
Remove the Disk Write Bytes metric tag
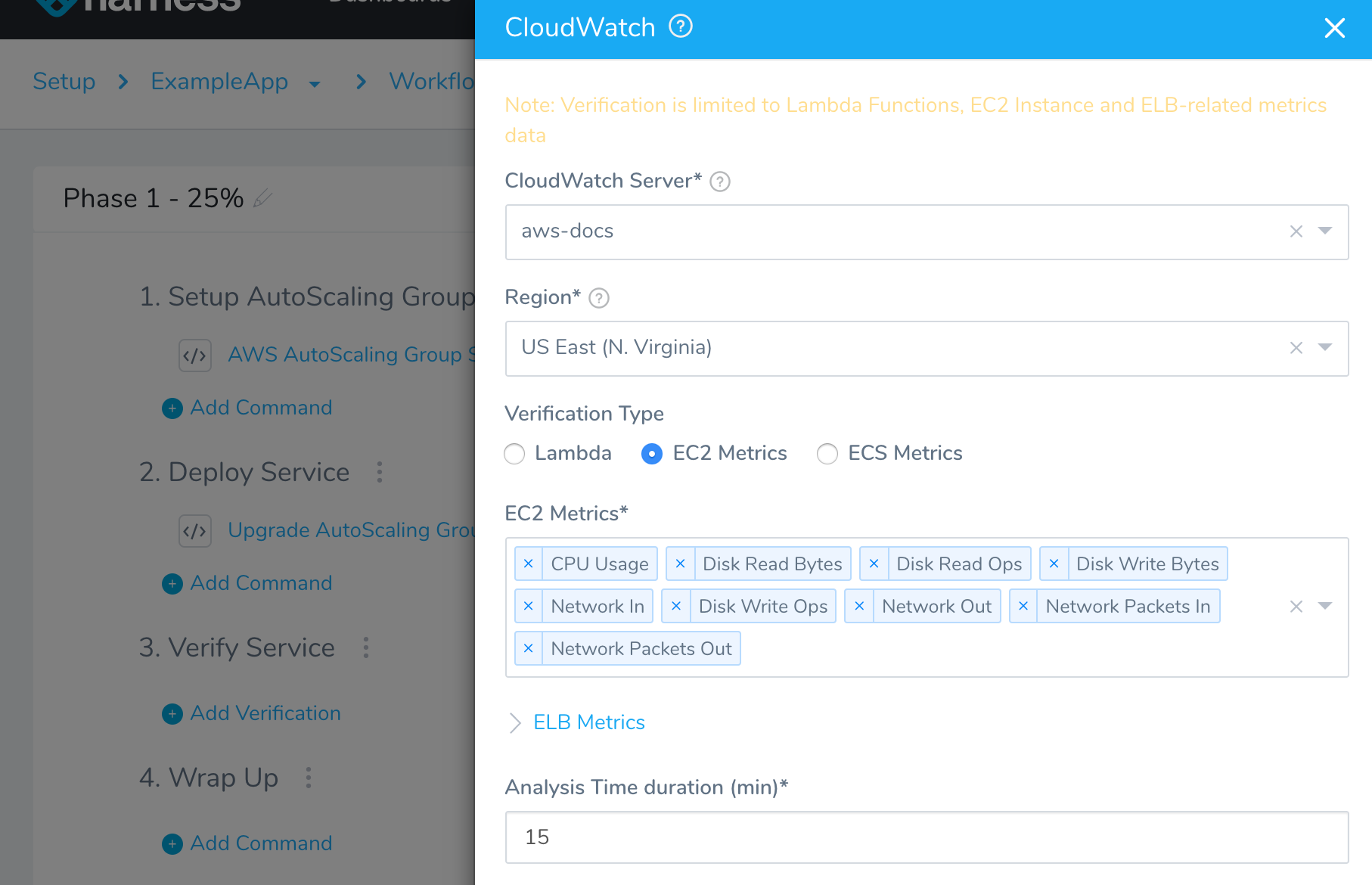tap(1054, 564)
